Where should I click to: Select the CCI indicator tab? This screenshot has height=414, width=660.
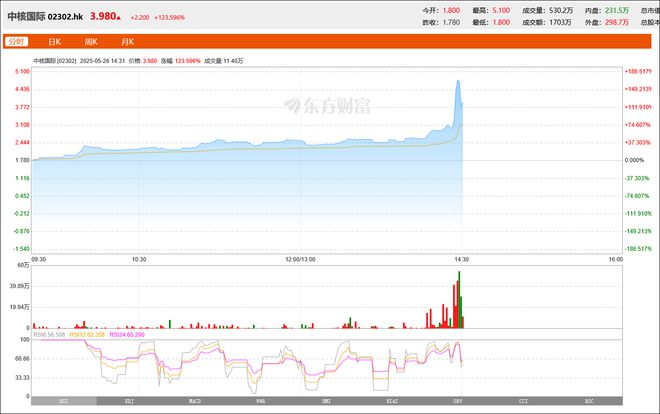[523, 401]
